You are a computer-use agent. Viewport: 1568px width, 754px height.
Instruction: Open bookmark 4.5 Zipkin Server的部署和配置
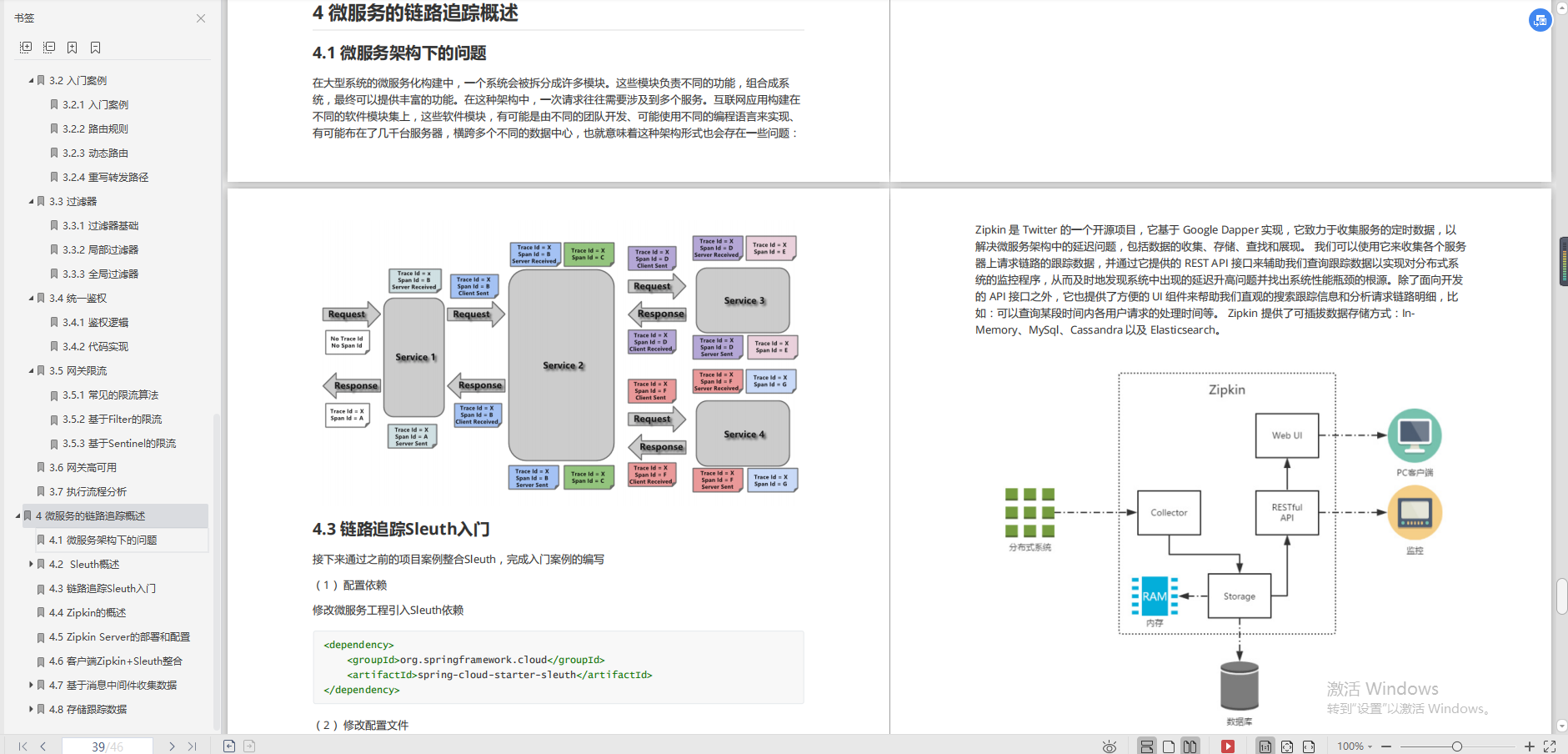coord(119,637)
